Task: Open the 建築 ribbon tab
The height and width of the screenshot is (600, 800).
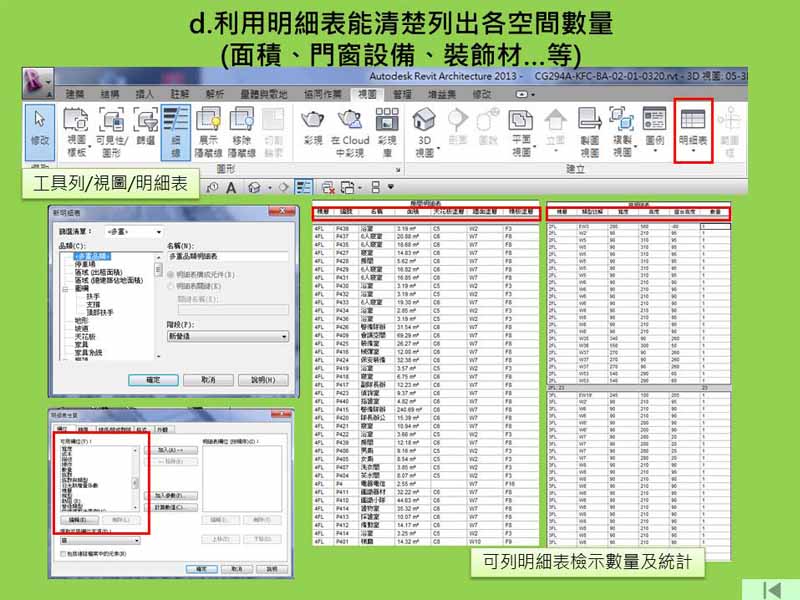Action: (75, 94)
